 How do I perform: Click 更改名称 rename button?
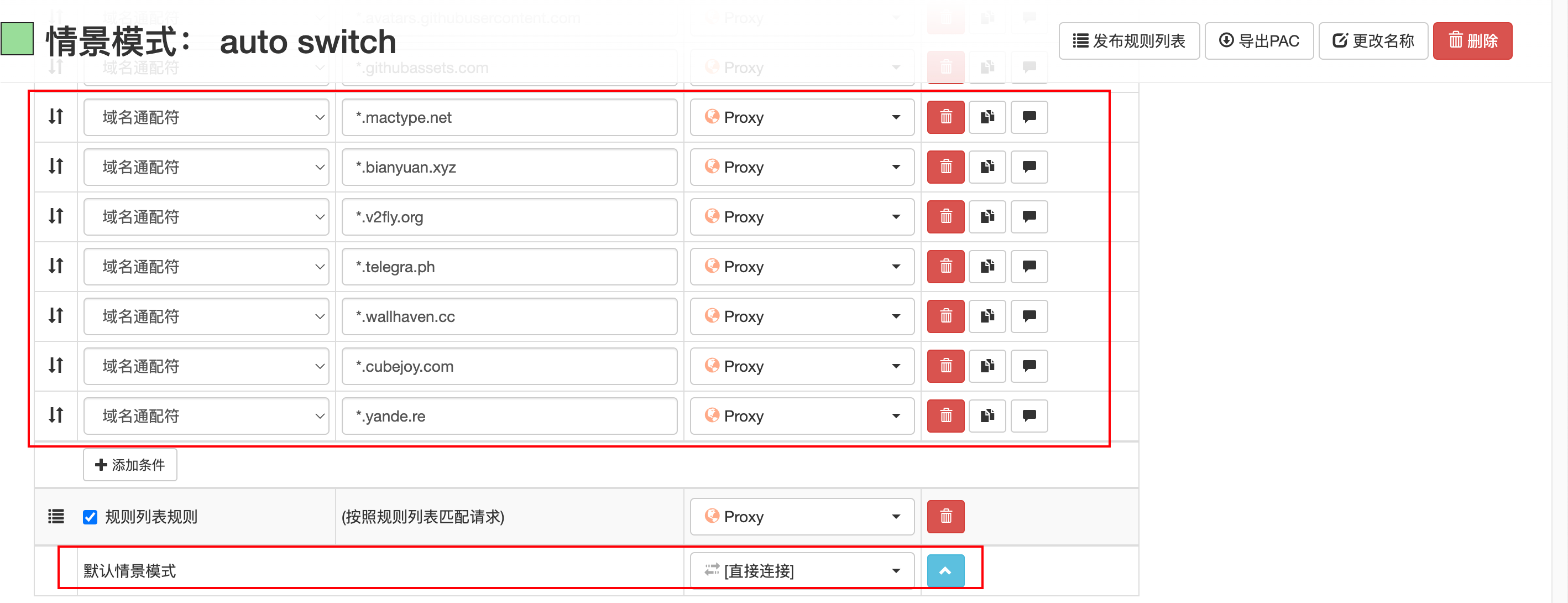click(1373, 41)
